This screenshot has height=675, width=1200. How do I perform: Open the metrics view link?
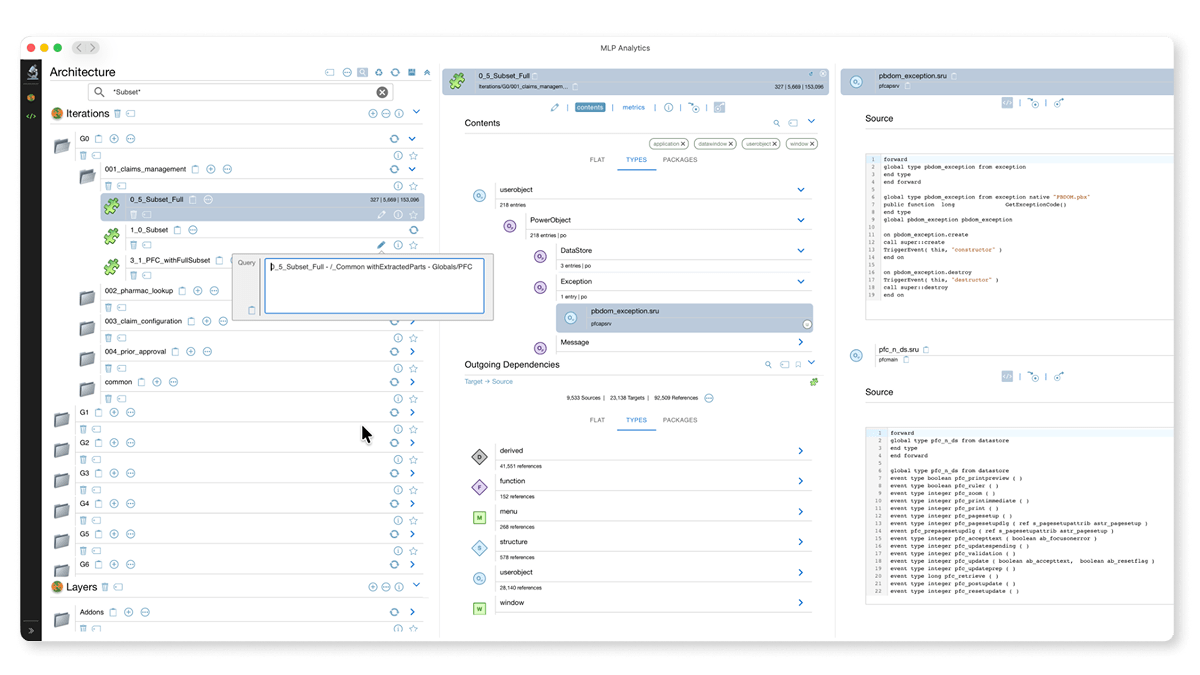click(634, 107)
